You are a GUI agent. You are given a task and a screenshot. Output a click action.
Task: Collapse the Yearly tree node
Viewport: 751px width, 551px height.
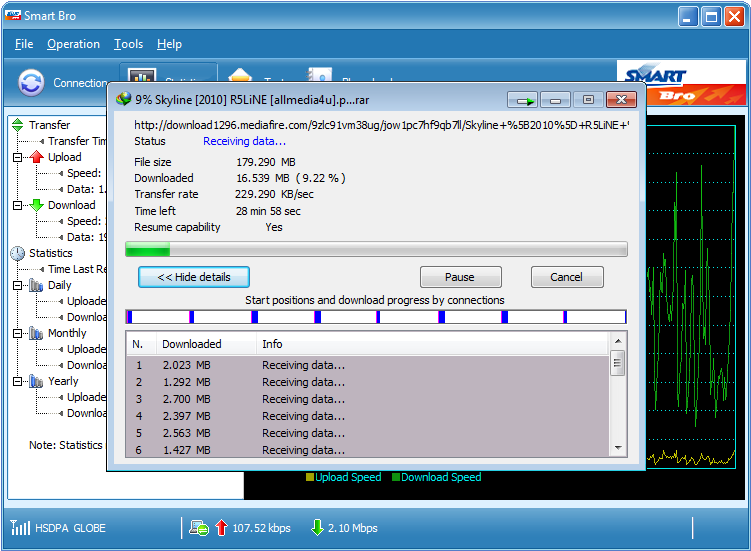[x=18, y=381]
